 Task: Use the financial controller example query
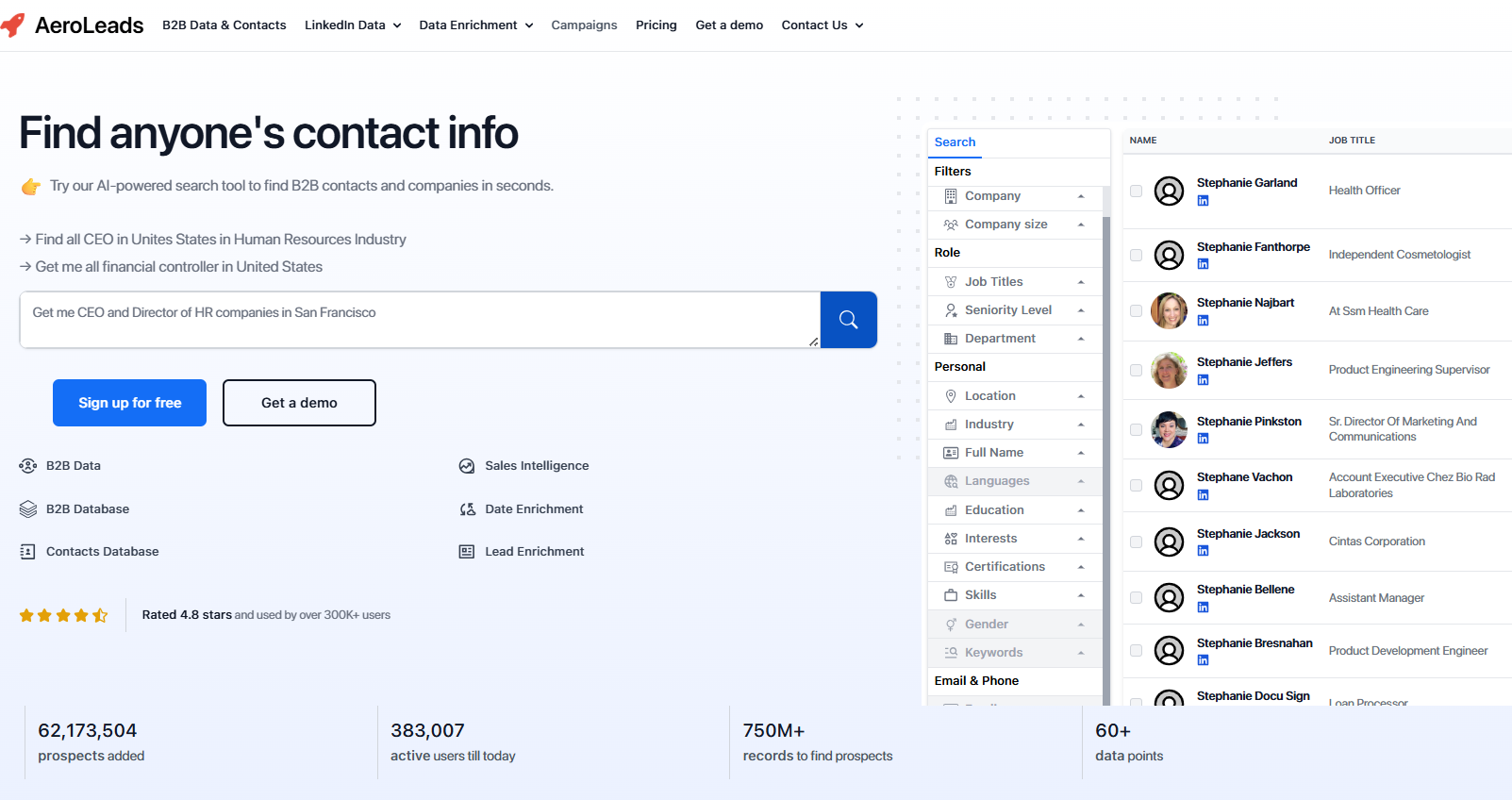(171, 267)
